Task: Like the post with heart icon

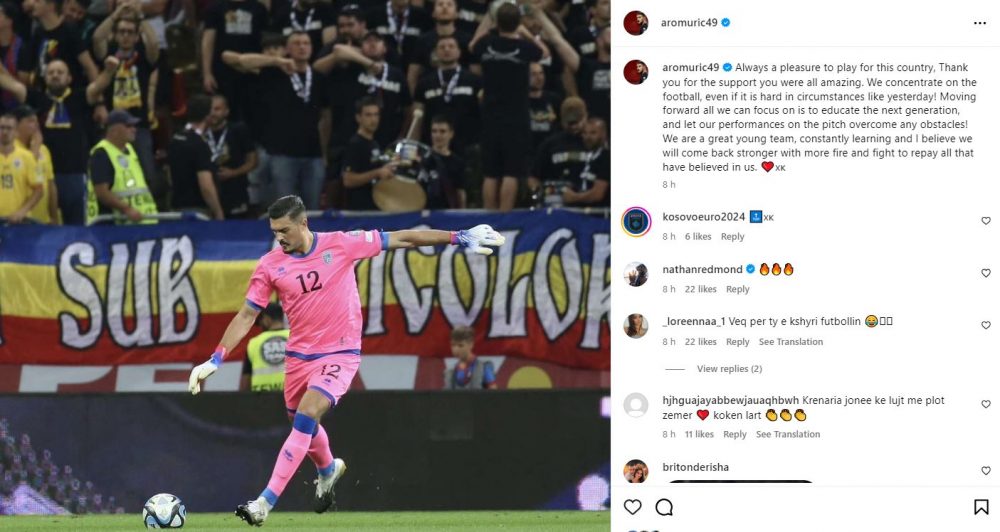Action: (x=633, y=507)
